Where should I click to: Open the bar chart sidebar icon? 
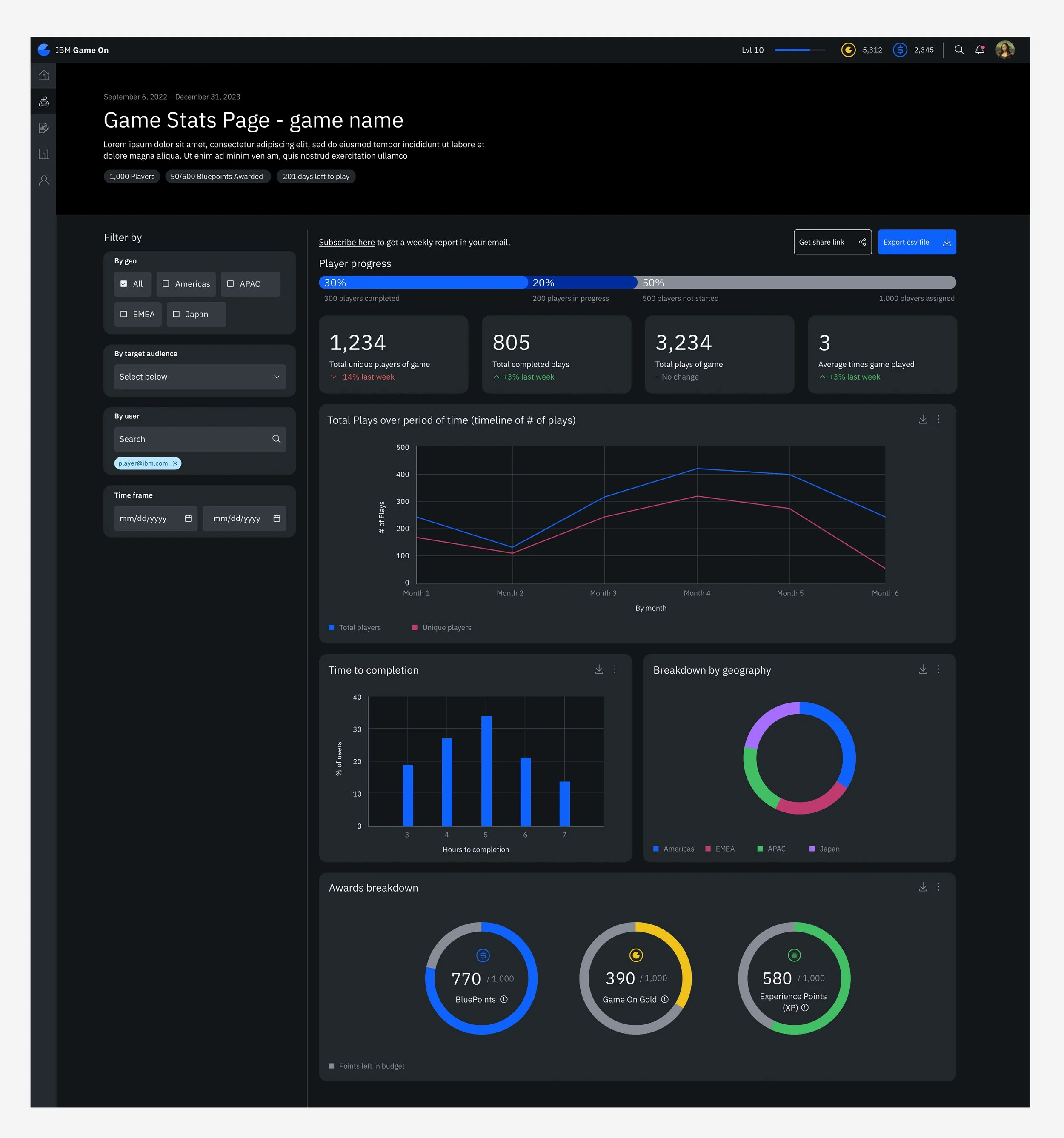click(x=43, y=154)
